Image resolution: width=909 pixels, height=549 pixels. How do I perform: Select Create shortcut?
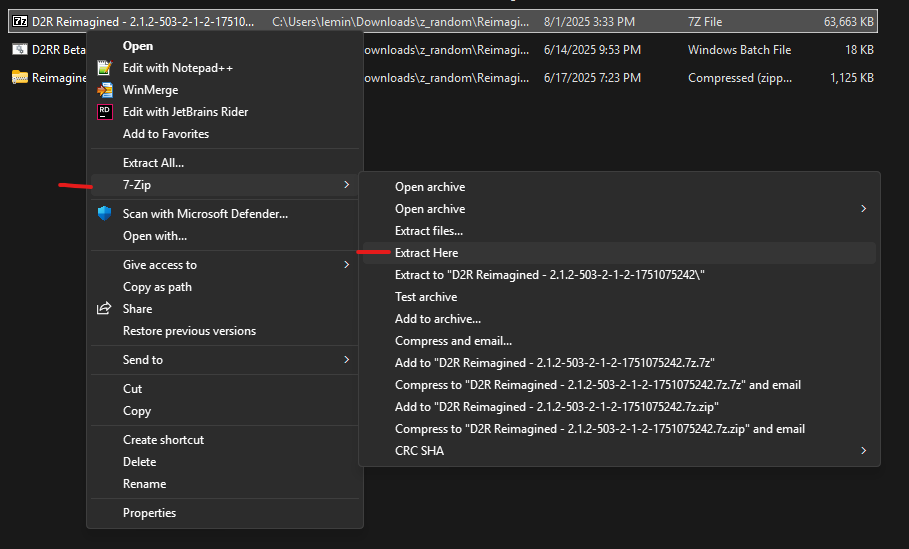coord(163,440)
